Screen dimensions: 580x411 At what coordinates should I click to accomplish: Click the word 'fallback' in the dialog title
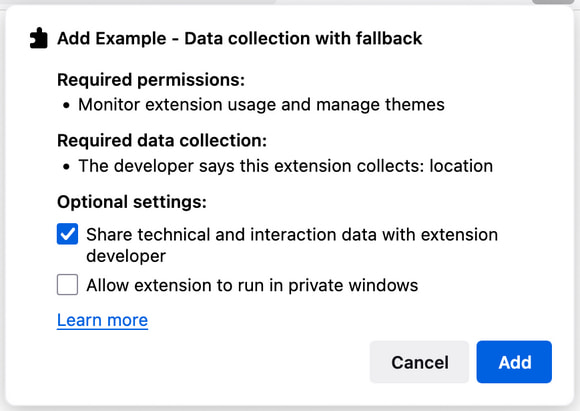pyautogui.click(x=389, y=38)
